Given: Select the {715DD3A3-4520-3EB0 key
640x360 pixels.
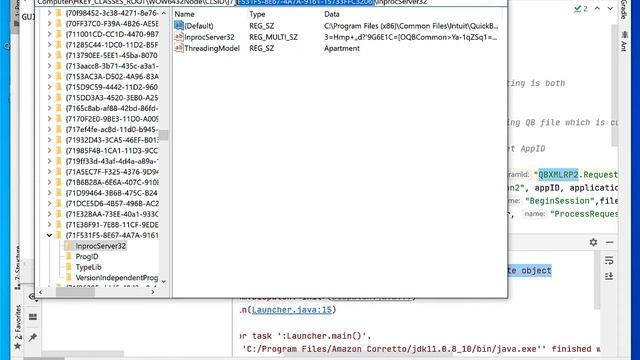Looking at the screenshot, I should point(112,98).
